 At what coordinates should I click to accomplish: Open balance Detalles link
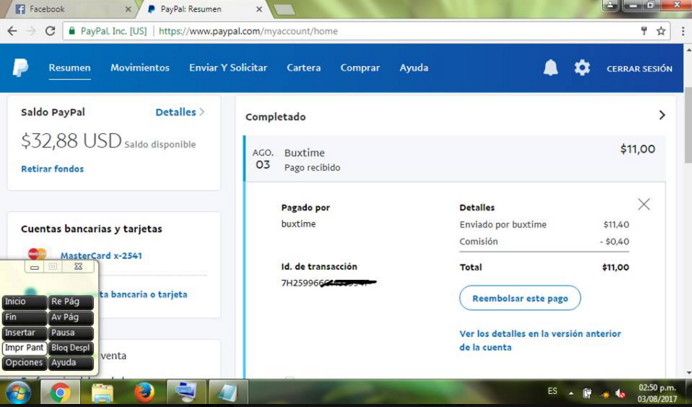[180, 112]
